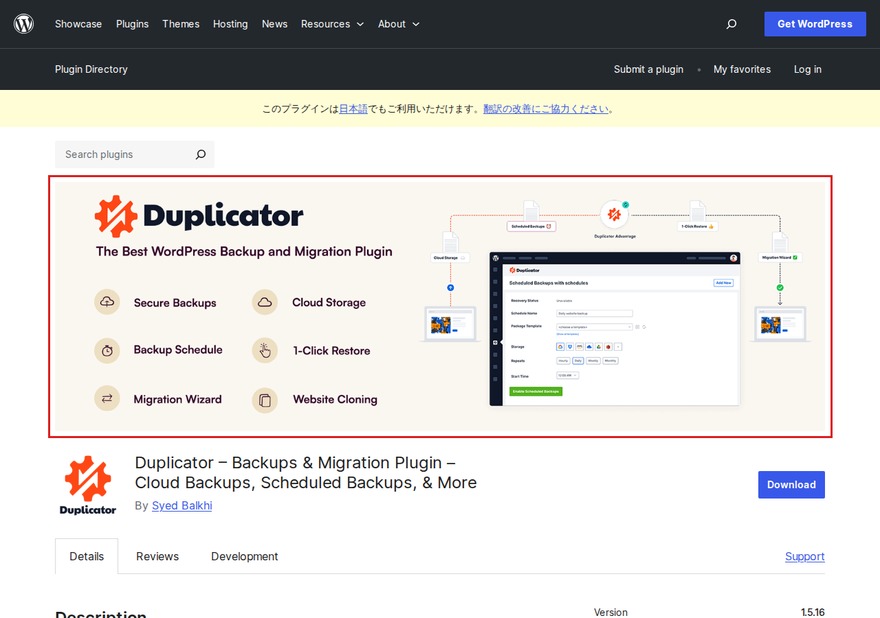
Task: Go to the Plugins menu item
Action: pyautogui.click(x=132, y=24)
